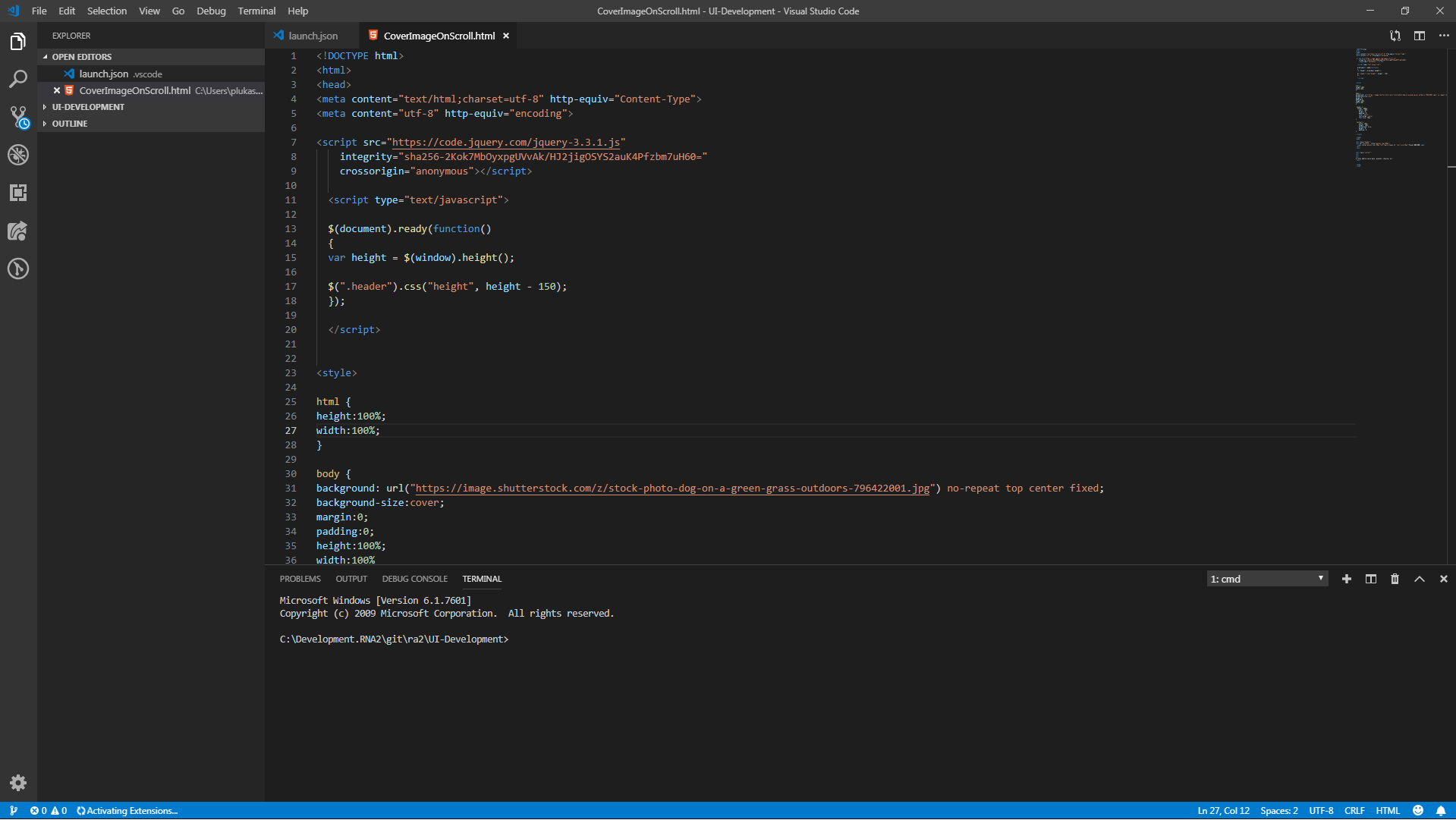The height and width of the screenshot is (820, 1456).
Task: Select CoverImageOnScroll.html in Open Editors
Action: (151, 90)
